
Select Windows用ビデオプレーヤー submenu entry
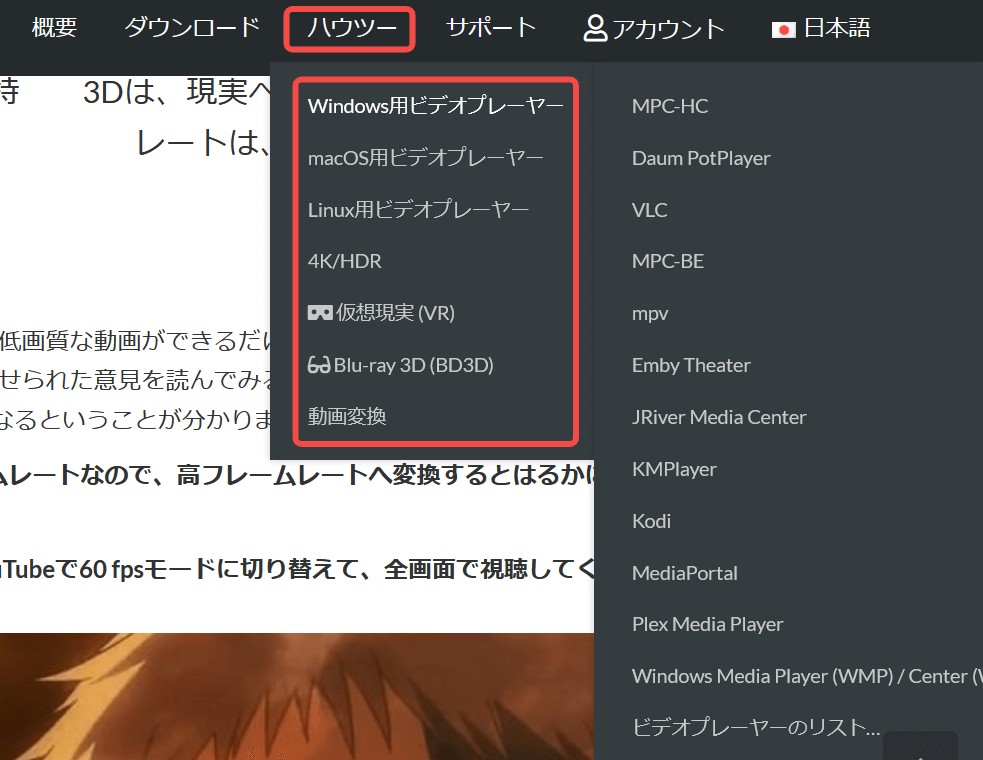pos(435,105)
